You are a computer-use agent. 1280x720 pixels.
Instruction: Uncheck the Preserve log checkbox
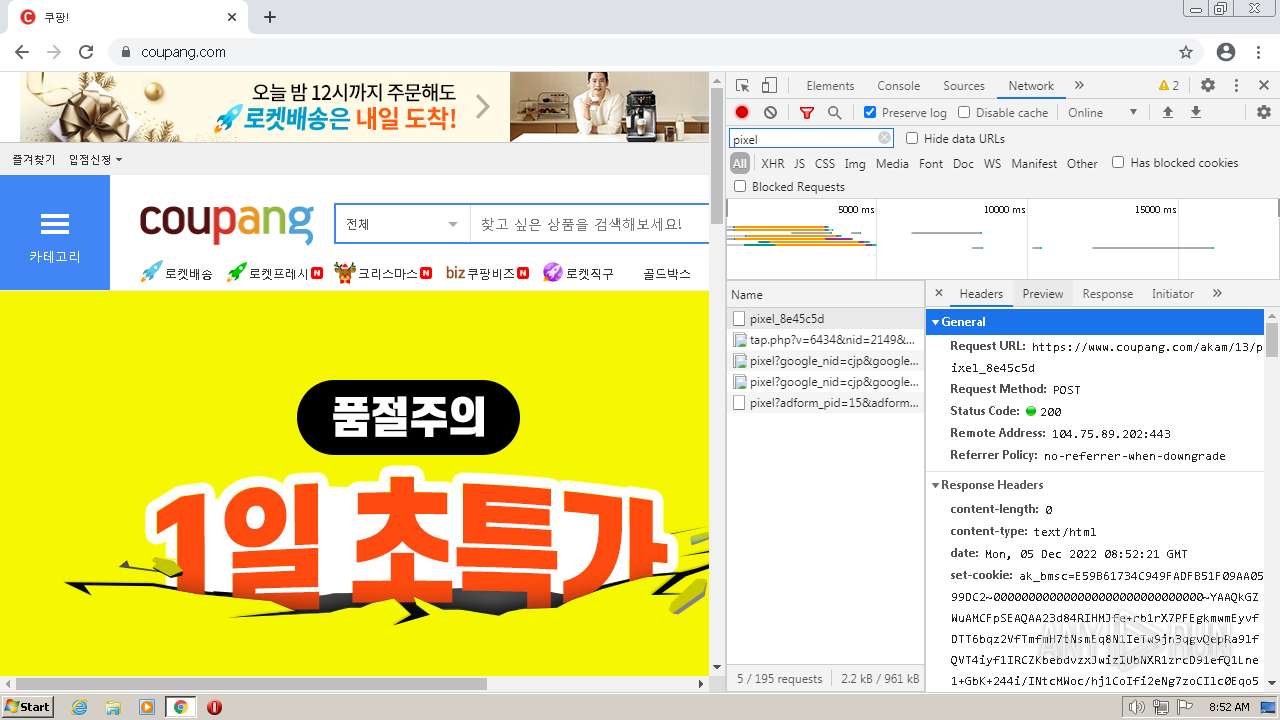click(870, 113)
